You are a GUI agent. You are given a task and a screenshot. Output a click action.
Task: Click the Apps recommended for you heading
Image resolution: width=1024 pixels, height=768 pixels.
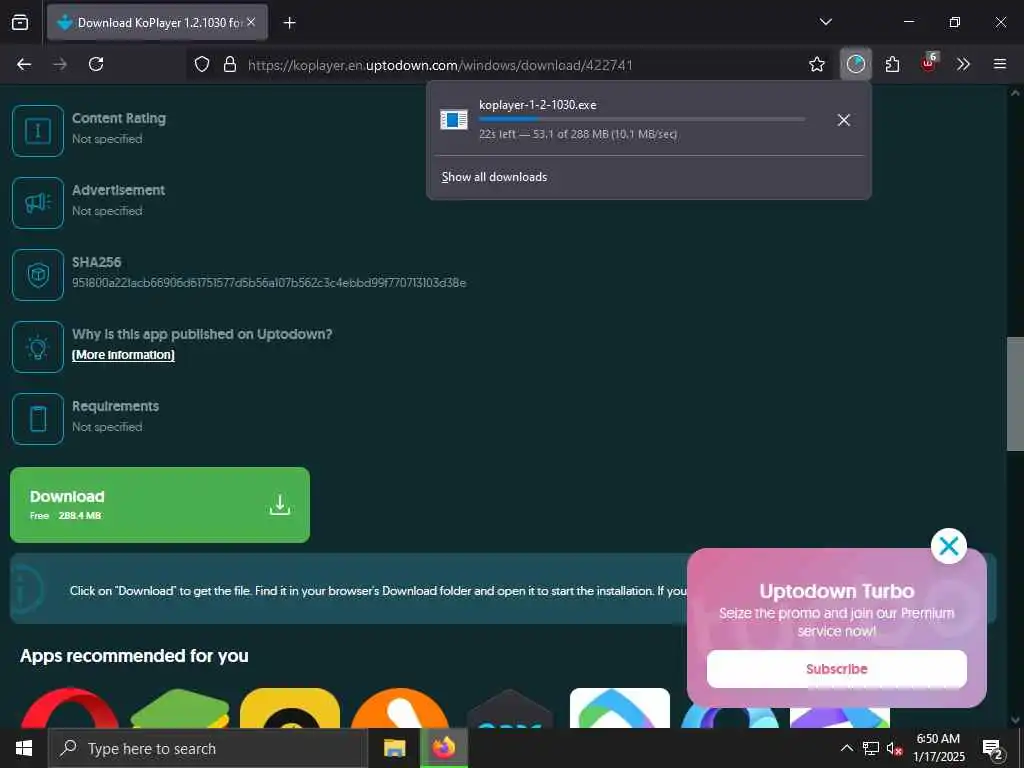tap(135, 656)
